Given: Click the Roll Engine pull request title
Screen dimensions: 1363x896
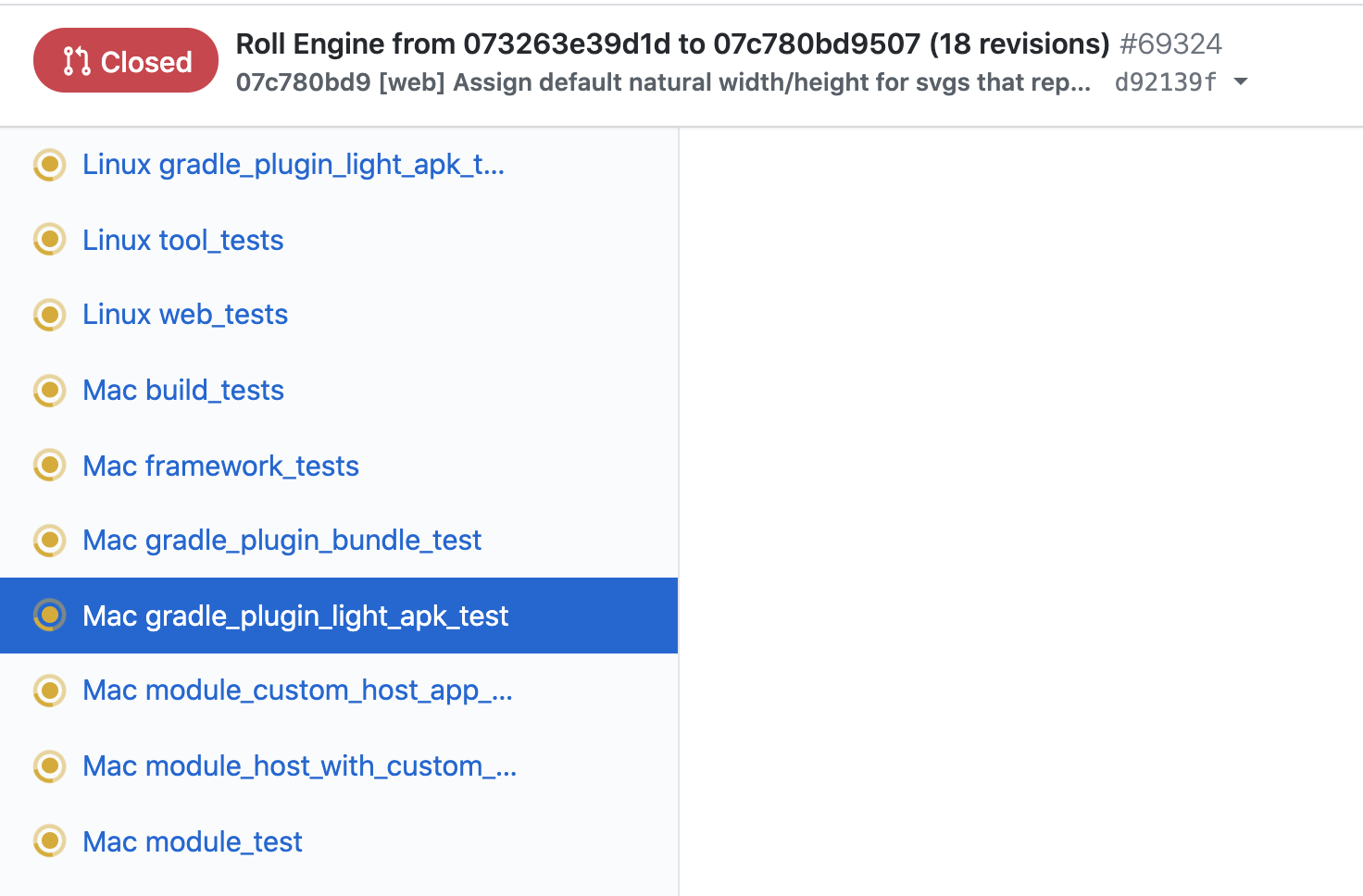Looking at the screenshot, I should (673, 44).
